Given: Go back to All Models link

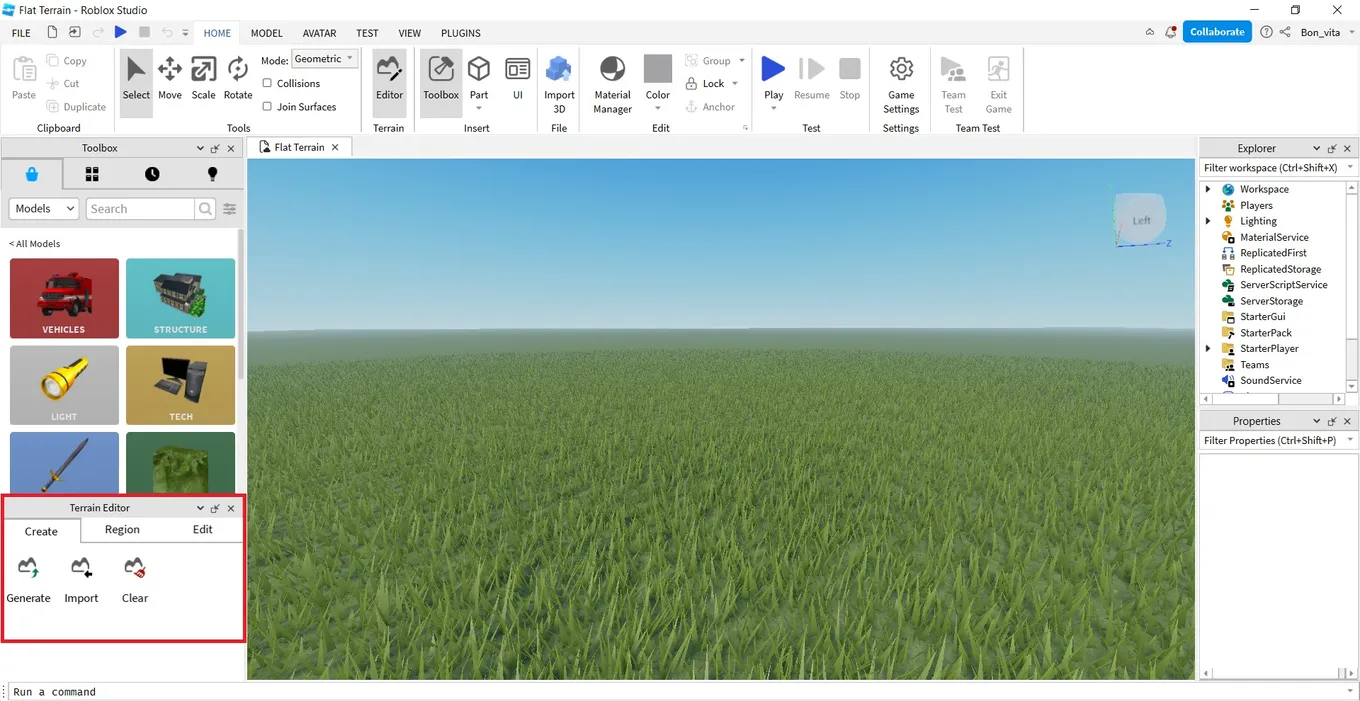Looking at the screenshot, I should click(35, 244).
